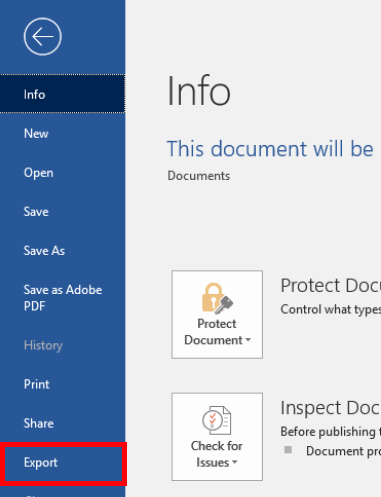The height and width of the screenshot is (497, 381).
Task: Click the back arrow circle icon
Action: (43, 37)
